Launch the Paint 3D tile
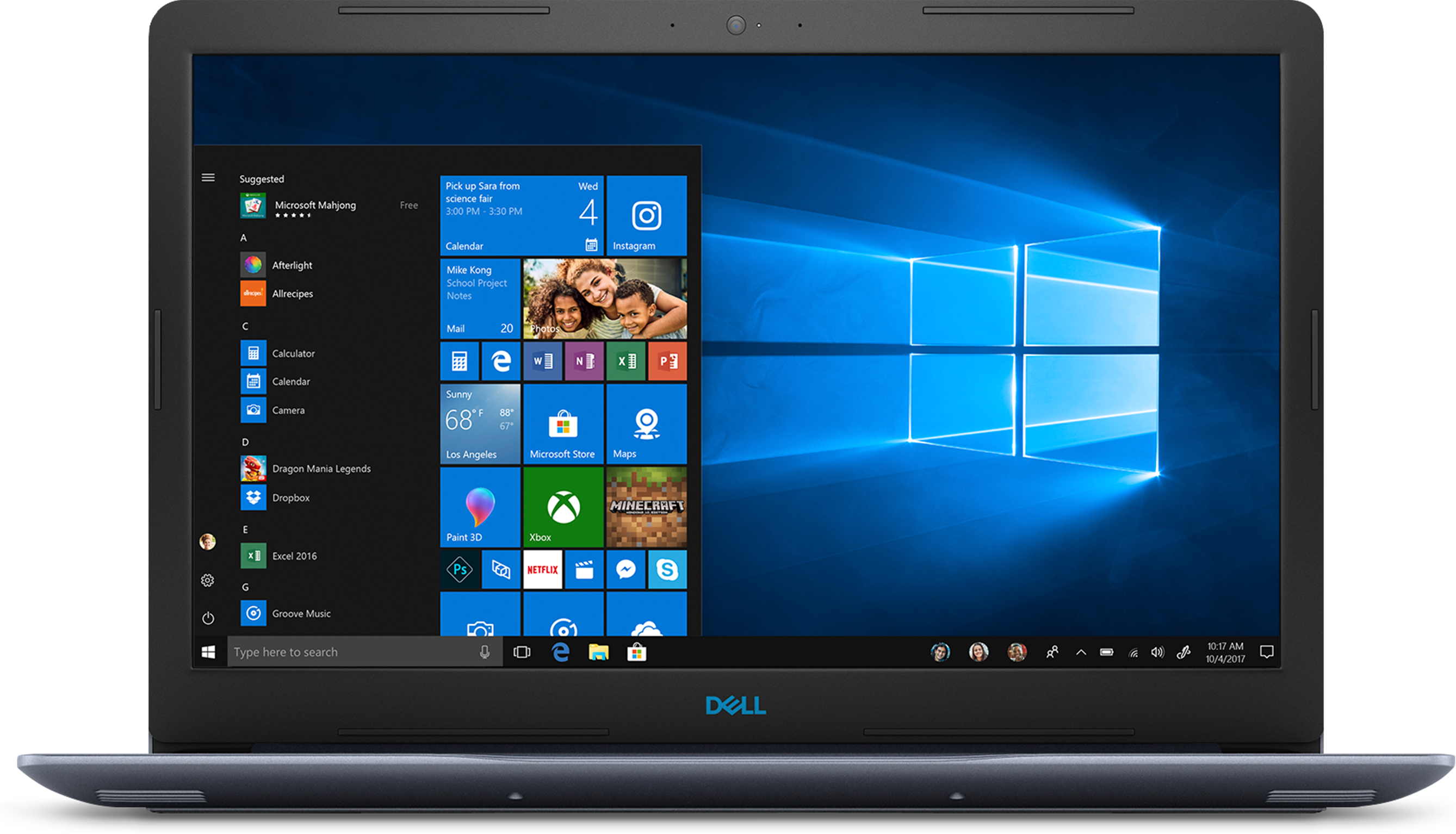The image size is (1456, 834). [480, 507]
